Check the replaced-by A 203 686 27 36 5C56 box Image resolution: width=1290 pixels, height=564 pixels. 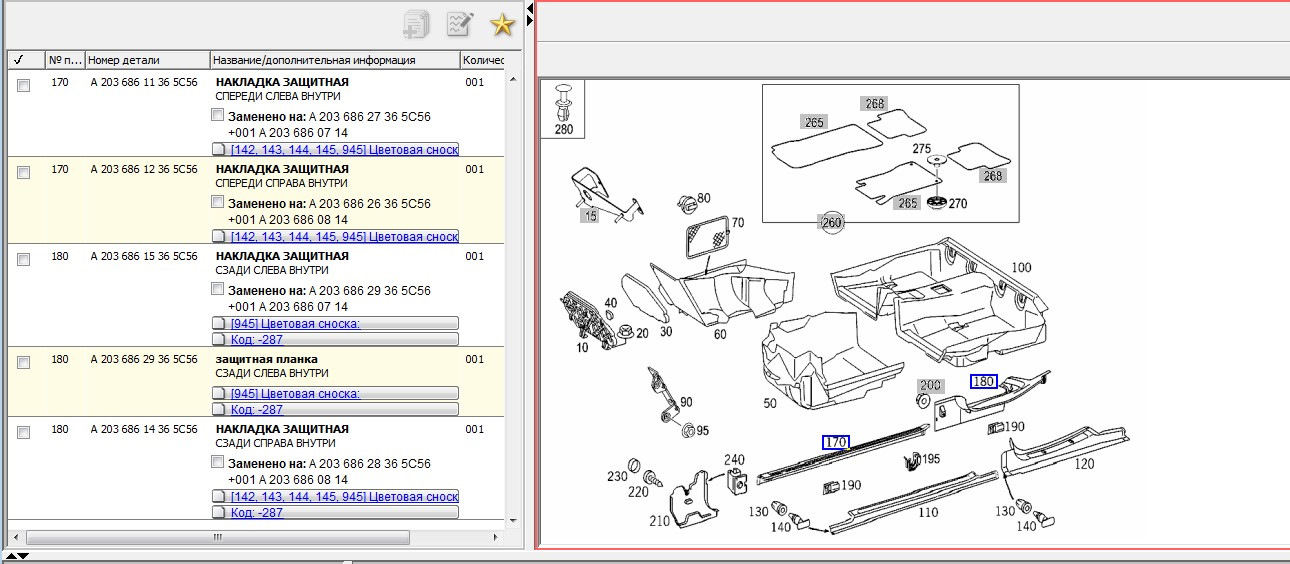(218, 116)
